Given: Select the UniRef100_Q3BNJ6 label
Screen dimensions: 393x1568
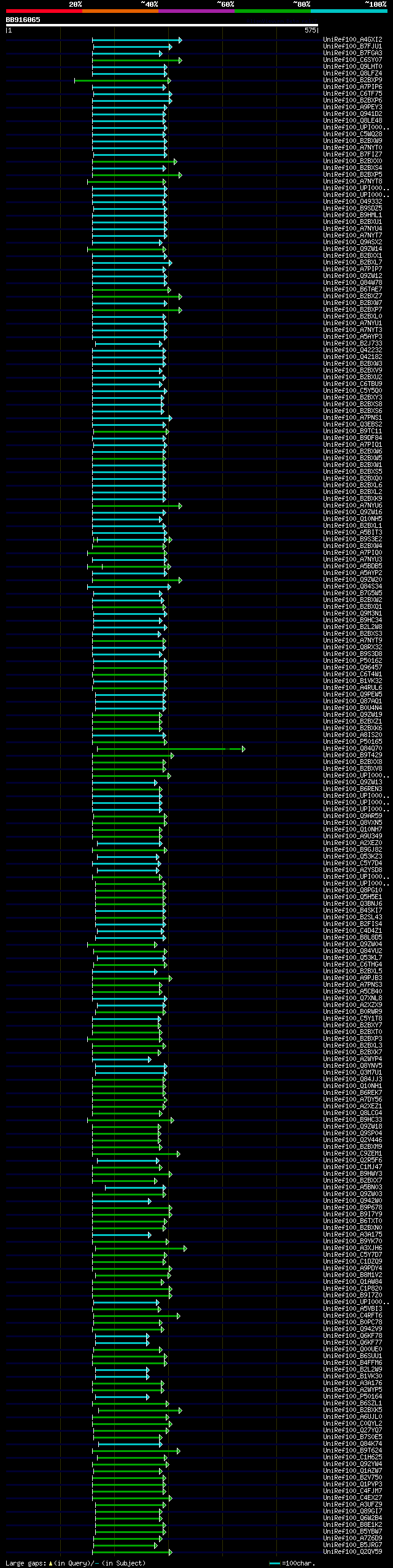Looking at the screenshot, I should coord(352,904).
